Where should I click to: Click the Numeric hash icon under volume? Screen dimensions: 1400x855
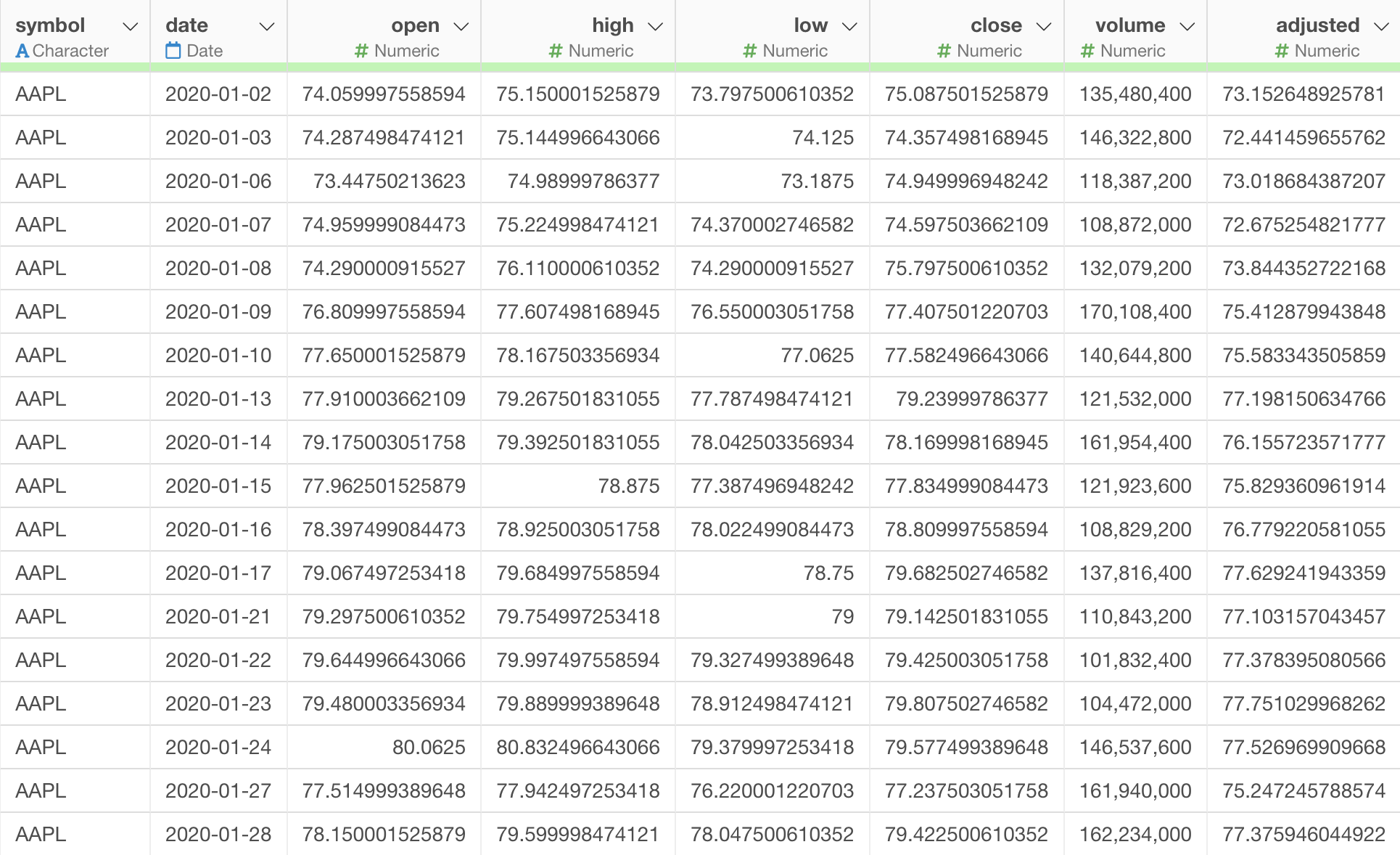tap(1087, 51)
